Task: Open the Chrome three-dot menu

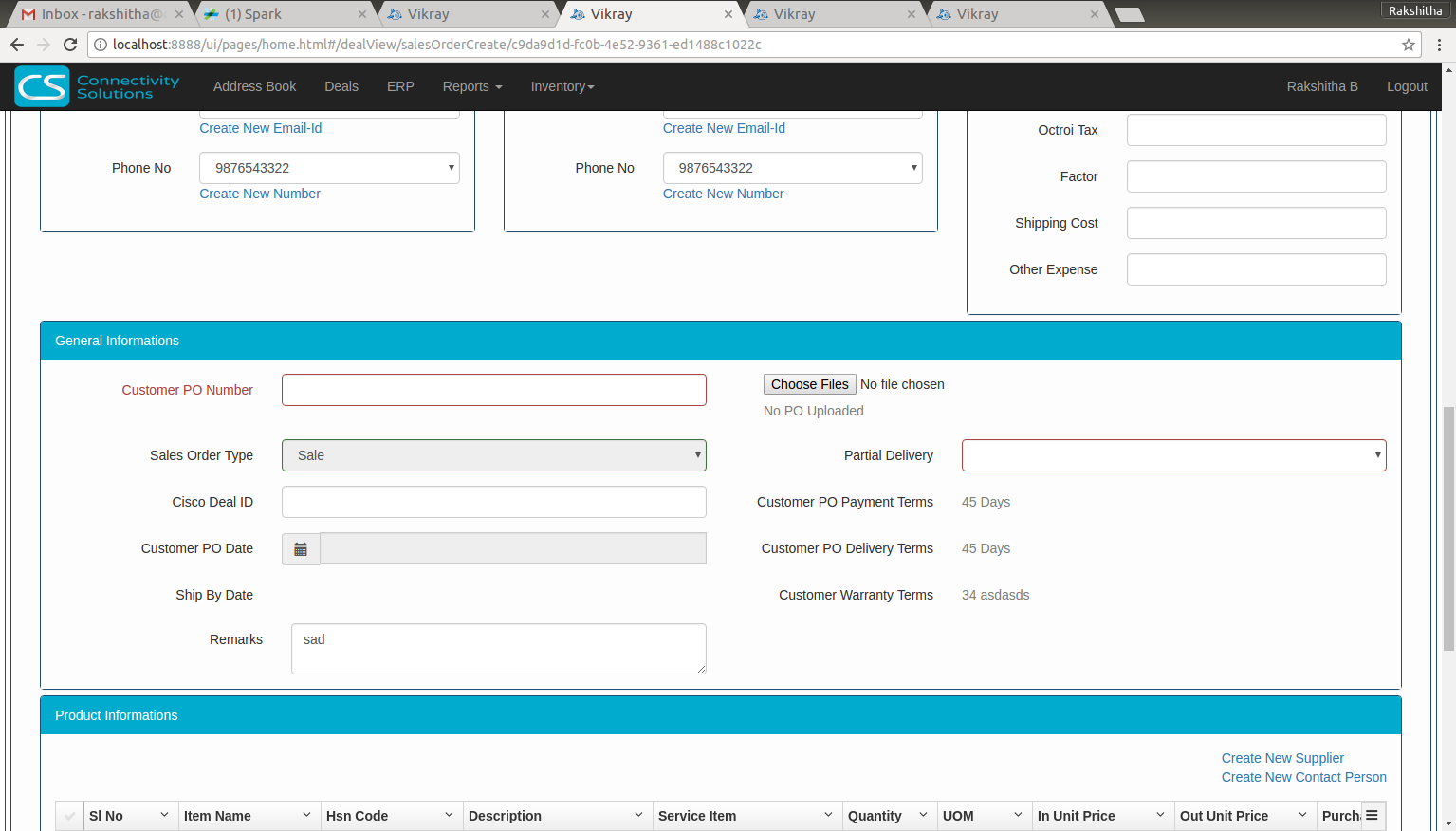Action: 1439,45
